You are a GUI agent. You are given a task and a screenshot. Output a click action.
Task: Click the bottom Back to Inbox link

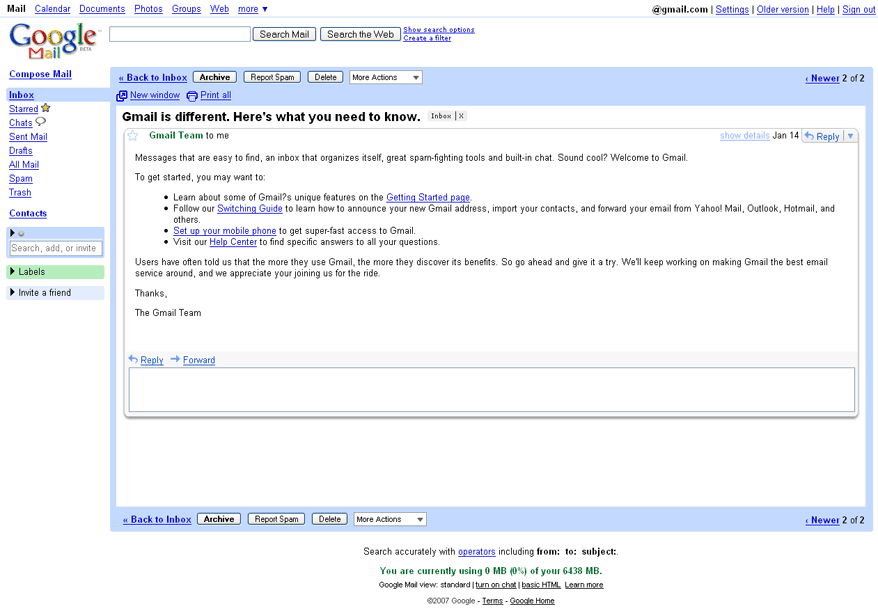tap(157, 520)
